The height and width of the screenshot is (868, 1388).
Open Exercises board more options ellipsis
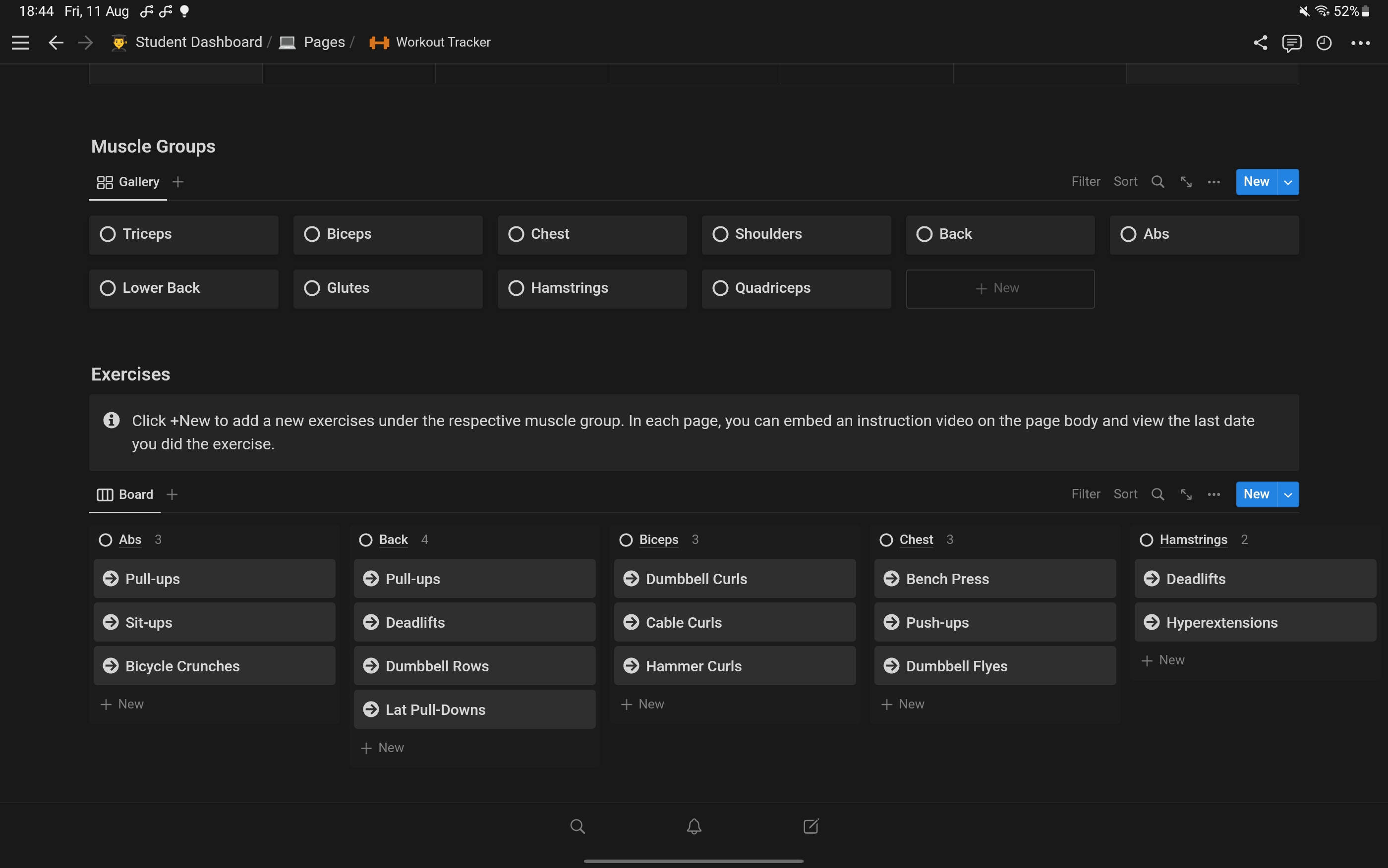point(1214,494)
